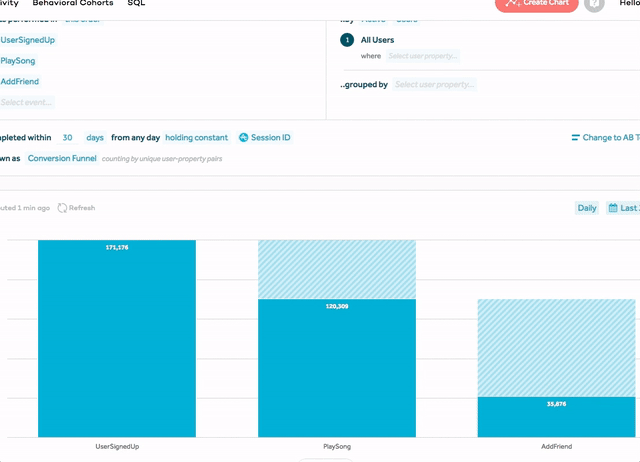This screenshot has height=462, width=640.
Task: Click the where Select user property field
Action: [x=422, y=56]
